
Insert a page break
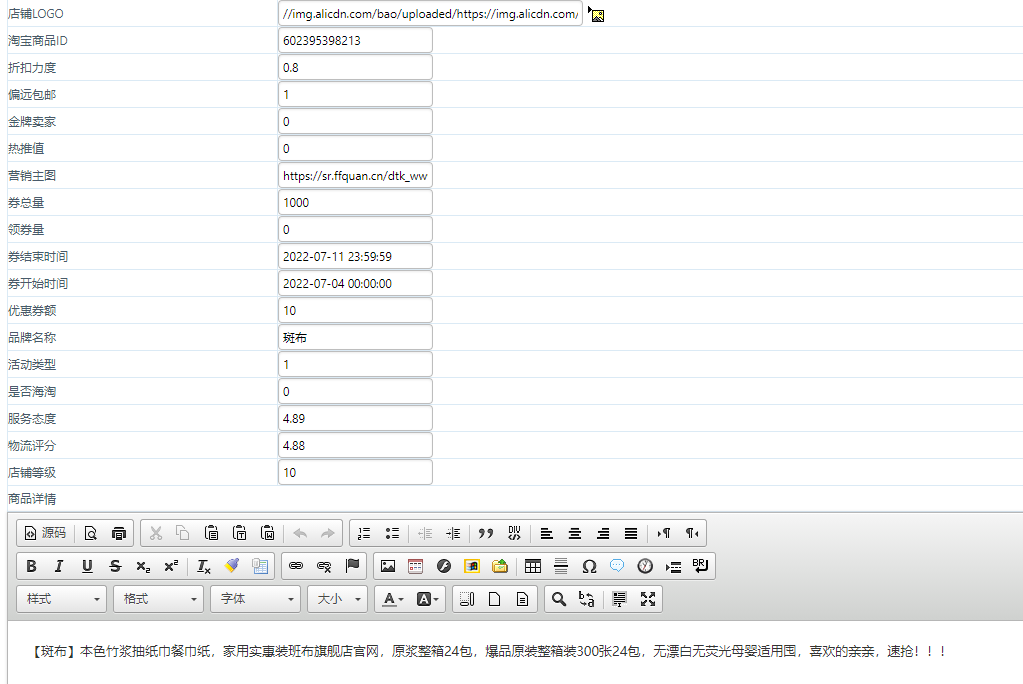673,566
